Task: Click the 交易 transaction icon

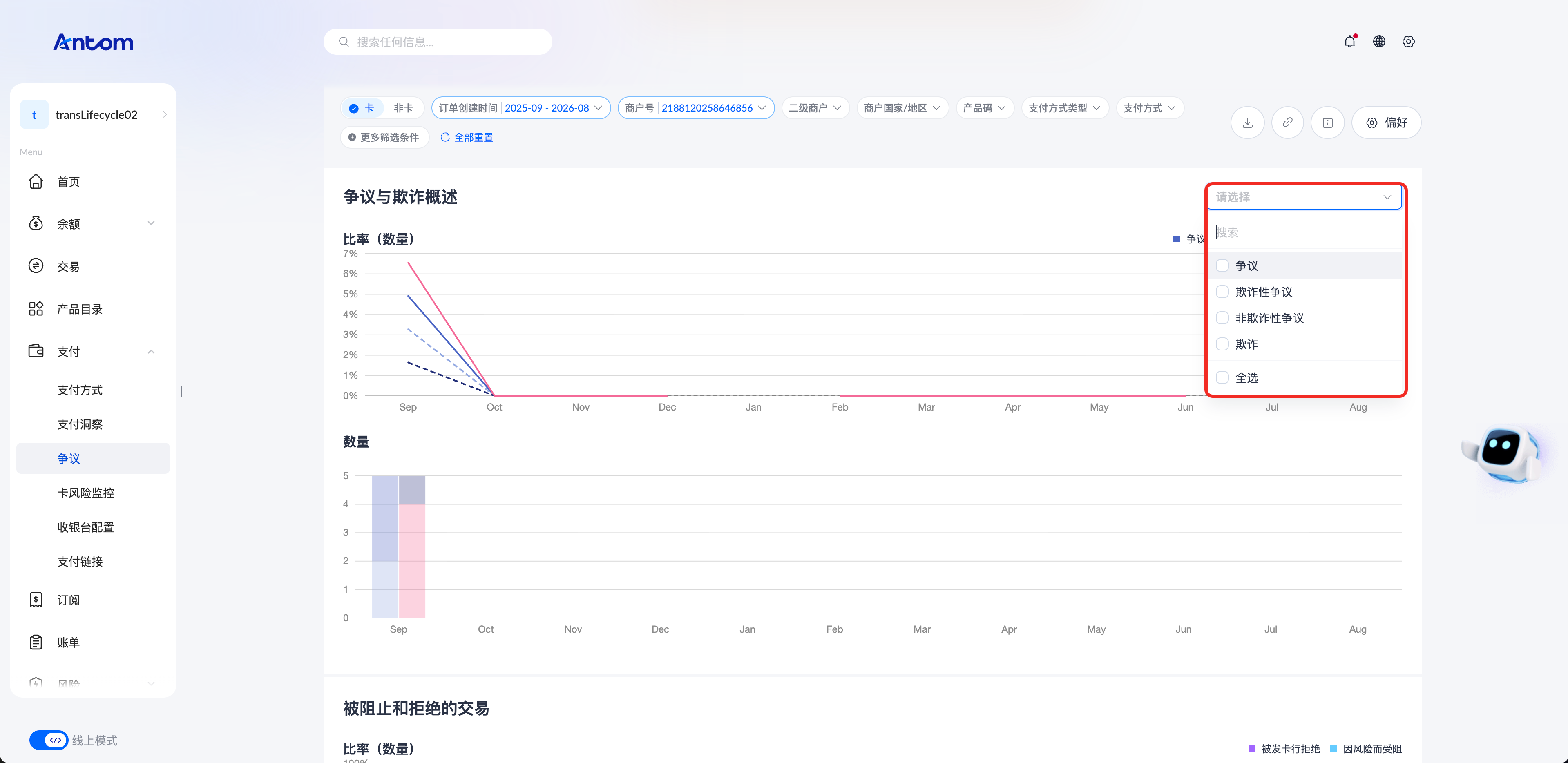Action: point(36,266)
